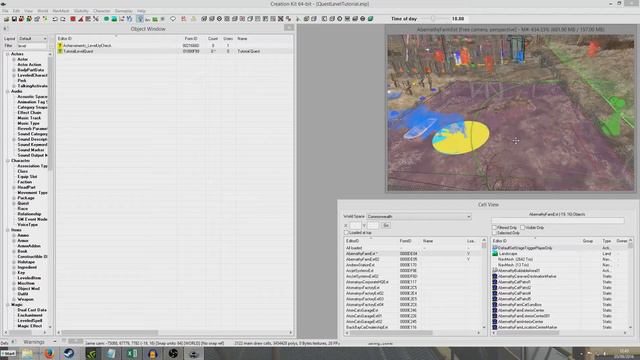The image size is (640, 360).
Task: Click in the 3D render viewport
Action: 511,112
